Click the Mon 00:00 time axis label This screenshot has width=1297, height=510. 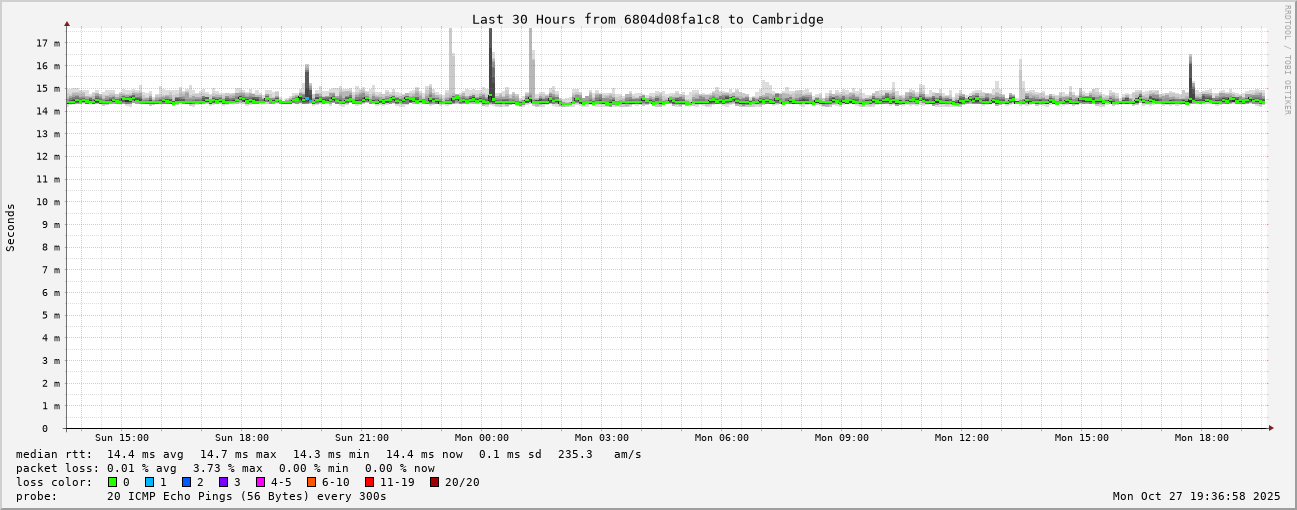coord(481,438)
